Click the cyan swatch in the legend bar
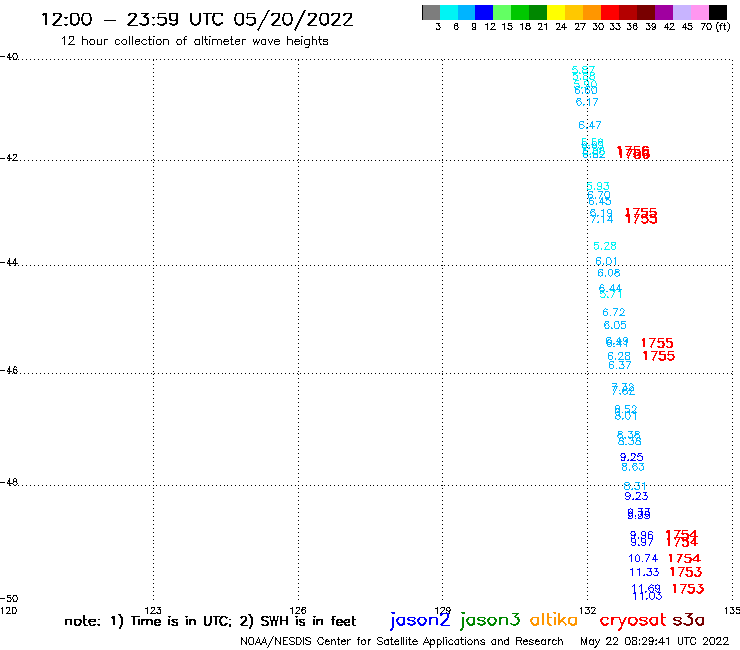740x650 pixels. [449, 12]
